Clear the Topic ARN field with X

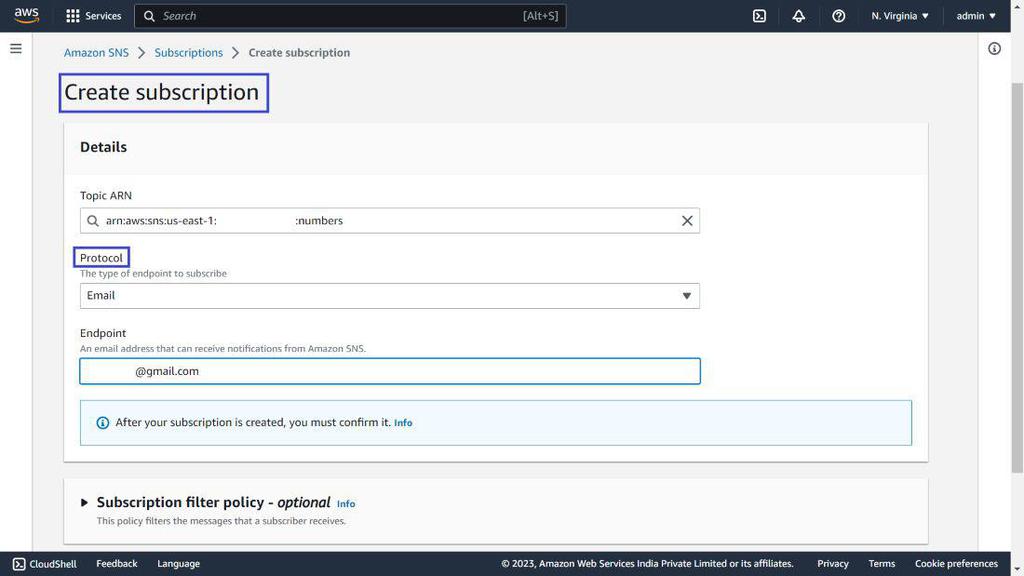(687, 221)
